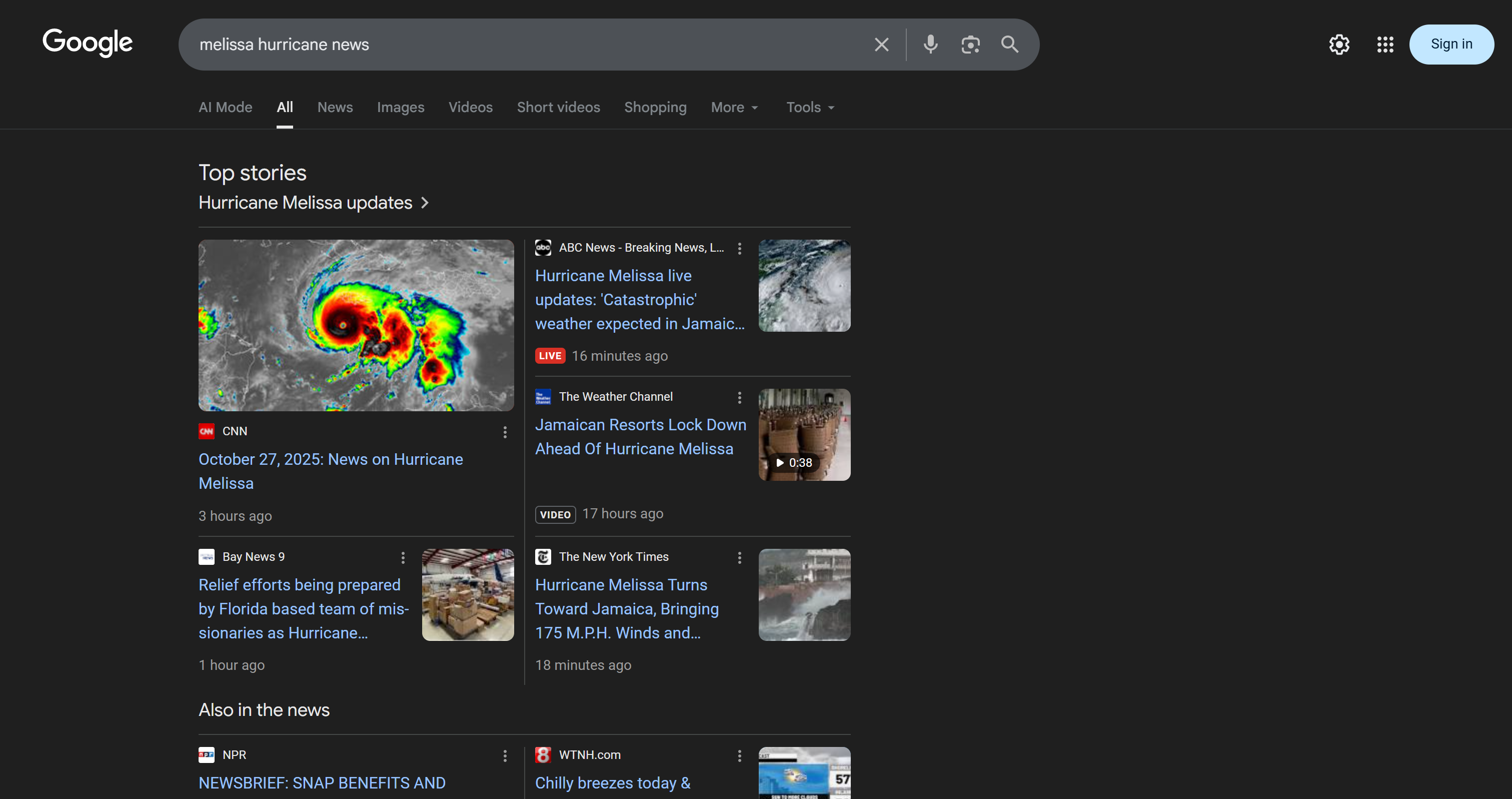Click the CNN source favicon
1512x799 pixels.
(206, 431)
